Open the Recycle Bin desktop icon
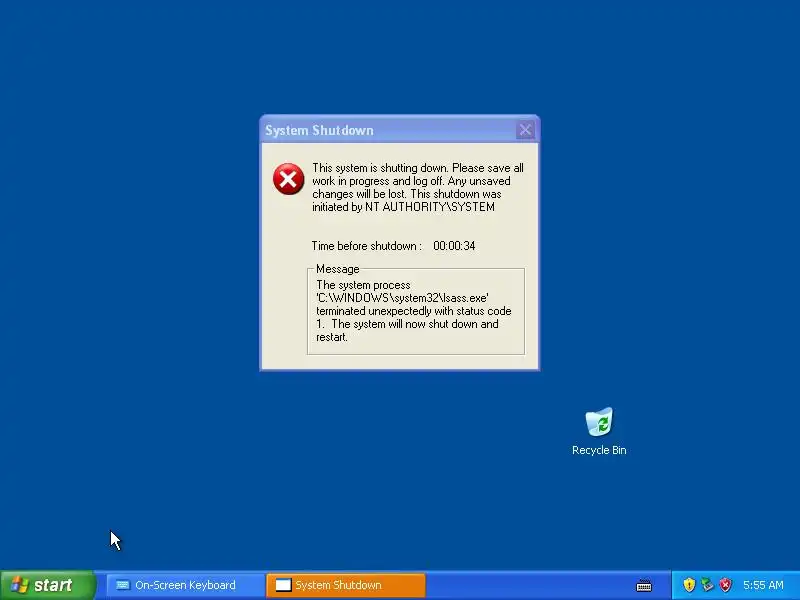Screen dimensions: 800x600 (599, 422)
